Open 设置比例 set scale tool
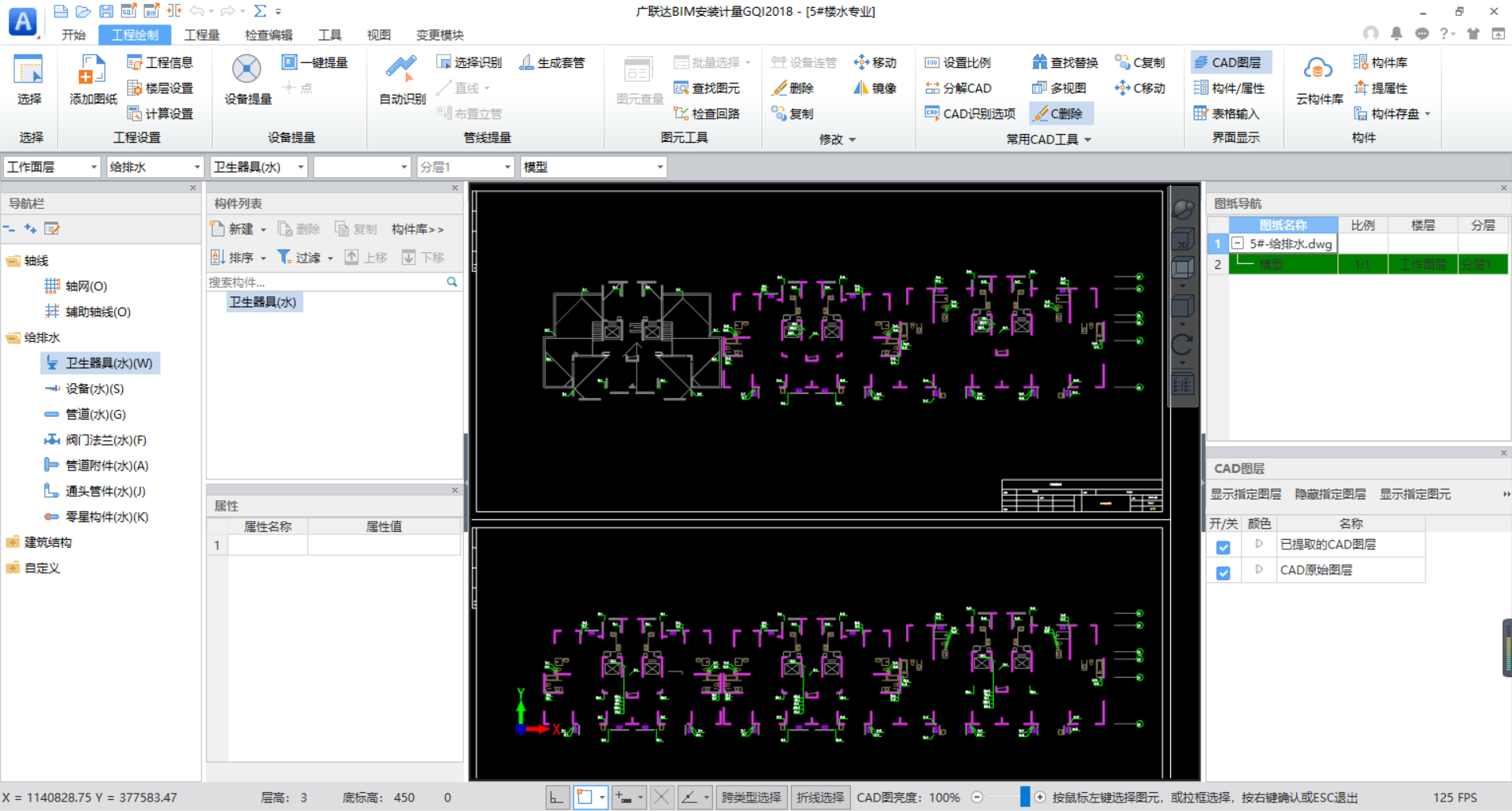 [957, 62]
